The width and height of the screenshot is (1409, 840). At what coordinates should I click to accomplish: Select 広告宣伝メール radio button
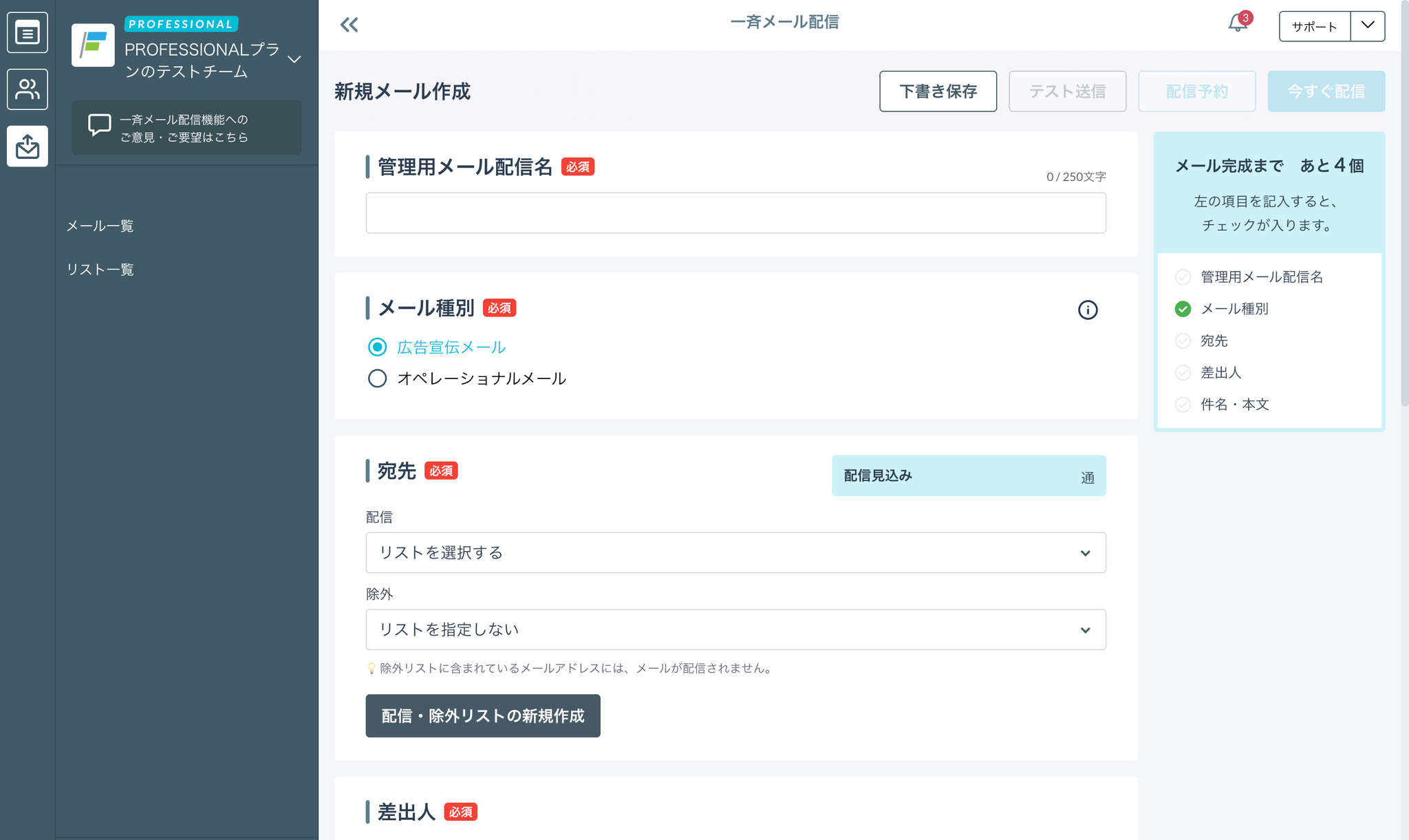click(x=377, y=347)
